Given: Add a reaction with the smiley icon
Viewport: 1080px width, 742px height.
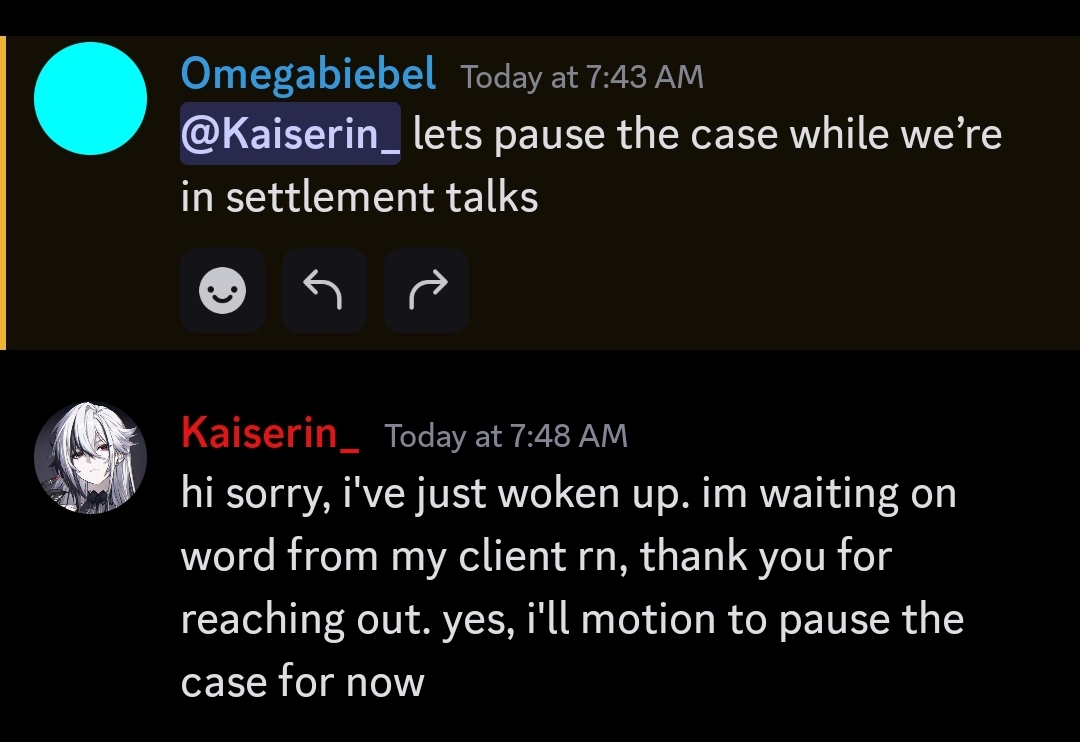Looking at the screenshot, I should (222, 291).
